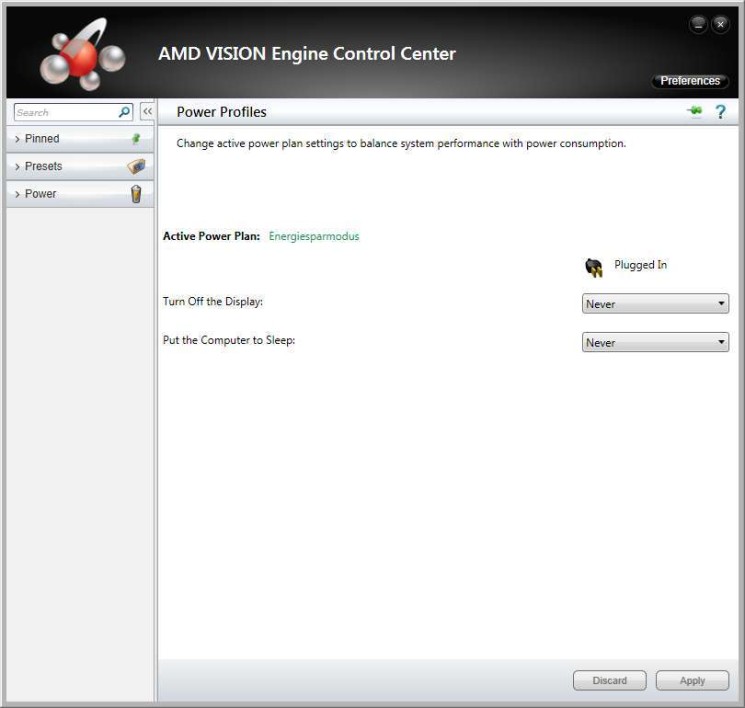This screenshot has height=708, width=745.
Task: Close the Control Center window
Action: (720, 24)
